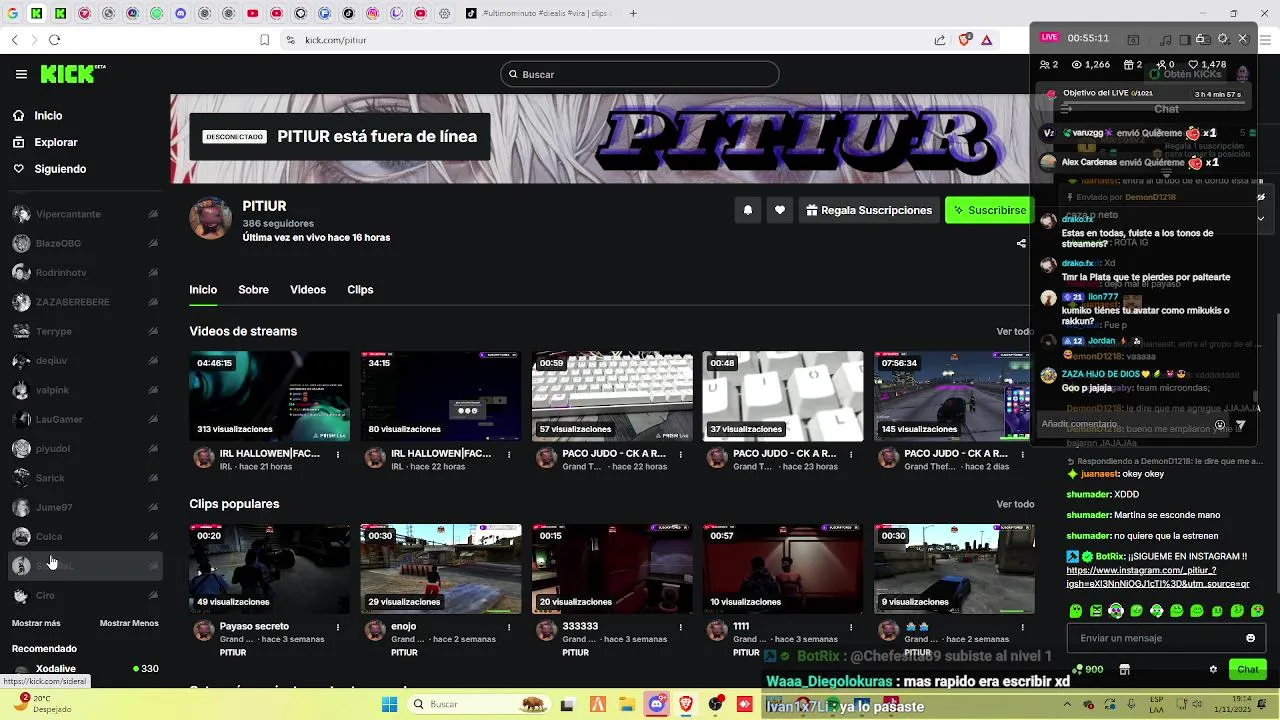
Task: Click the share icon below Suscribirse
Action: point(1021,243)
